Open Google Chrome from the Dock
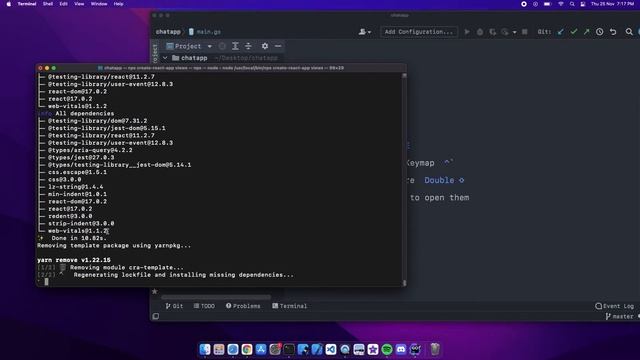The image size is (640, 360). click(247, 349)
